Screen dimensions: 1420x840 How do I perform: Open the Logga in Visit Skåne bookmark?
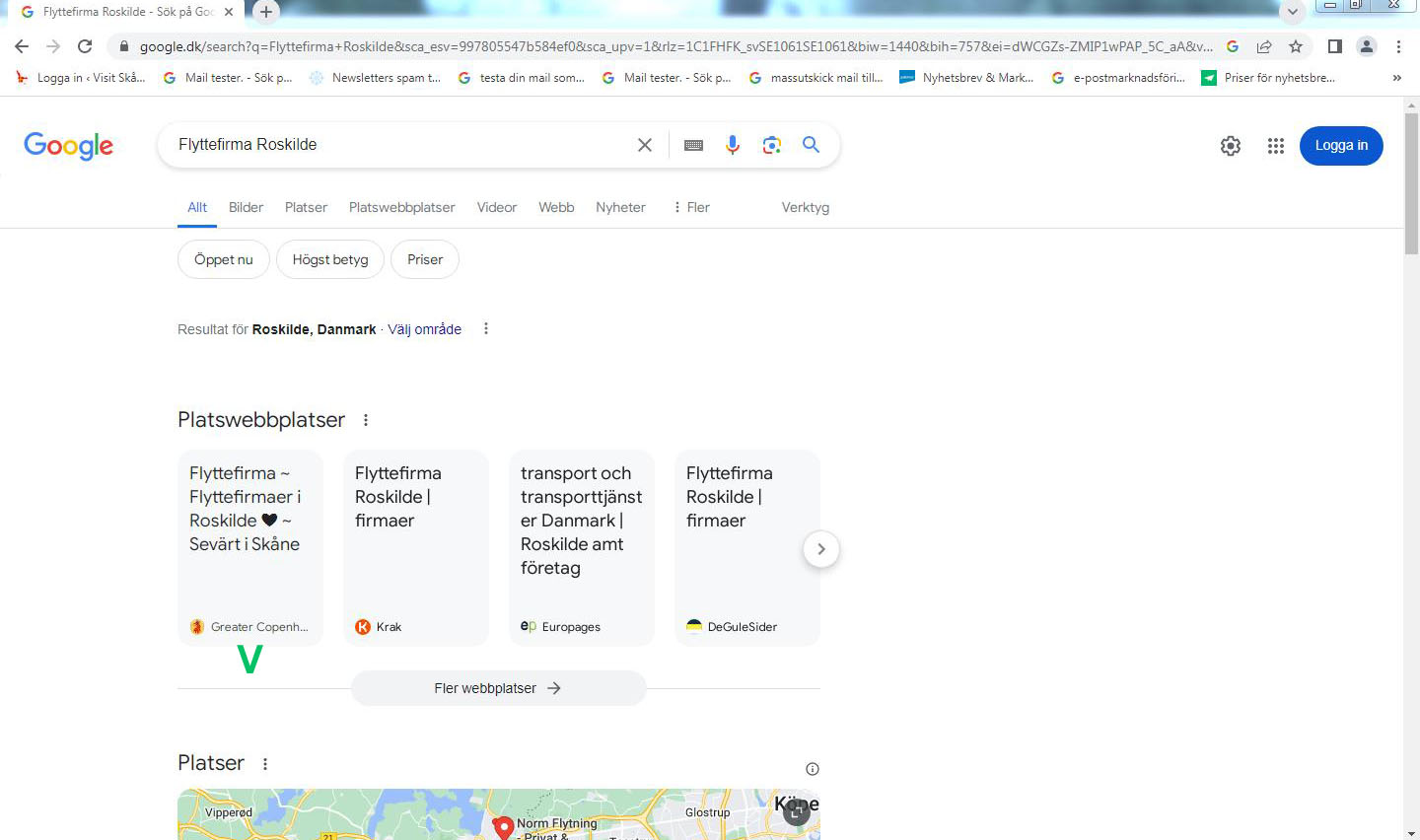pos(81,78)
